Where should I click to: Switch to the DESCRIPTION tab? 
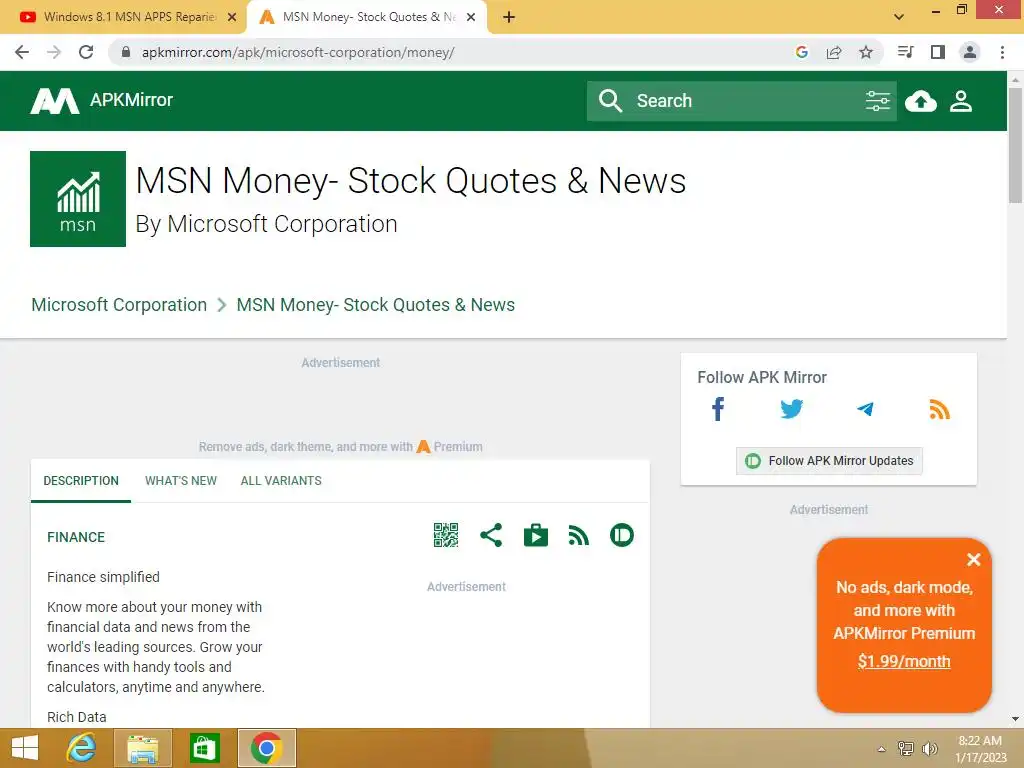81,481
